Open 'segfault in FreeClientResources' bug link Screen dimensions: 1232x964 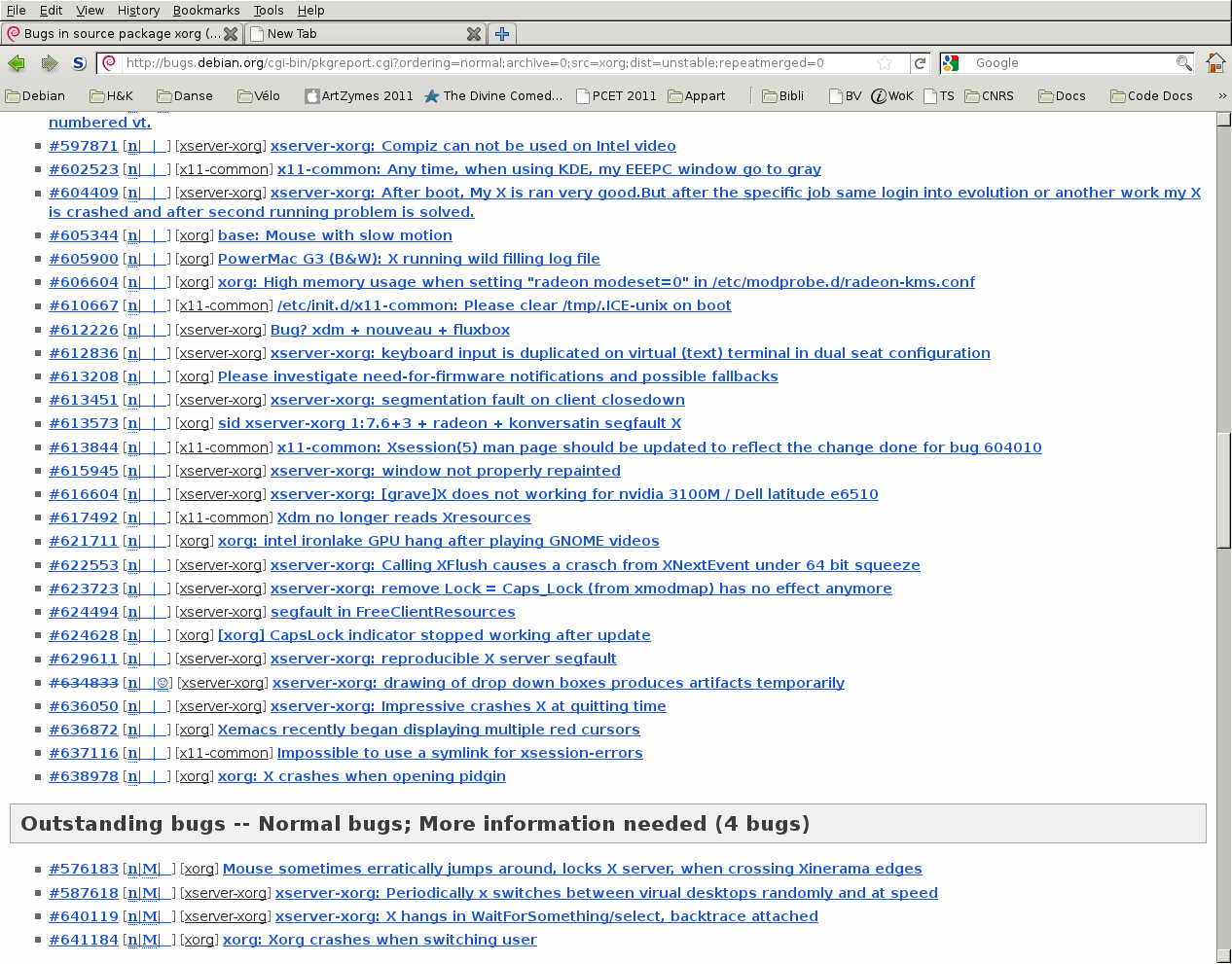coord(393,612)
